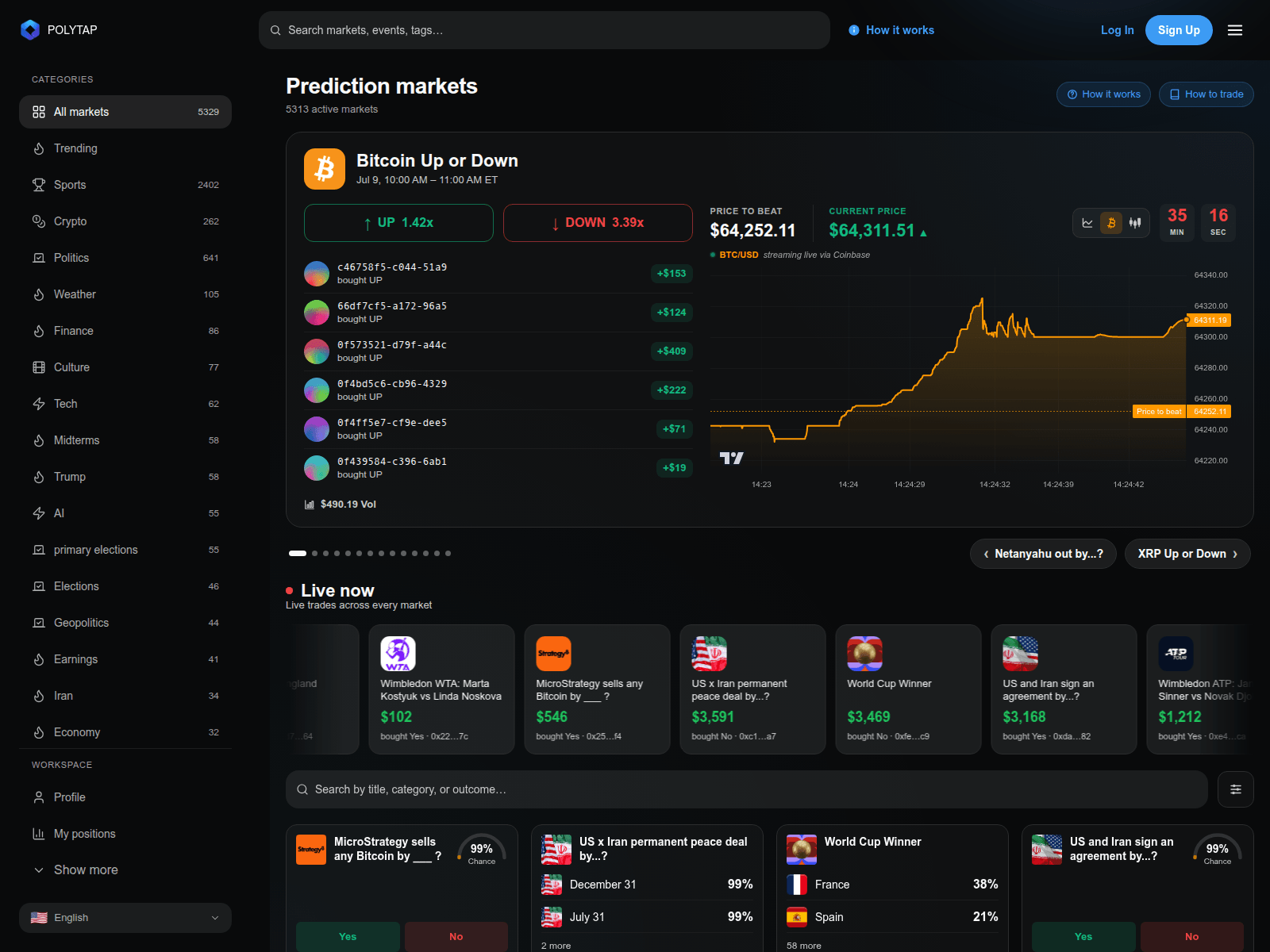The width and height of the screenshot is (1270, 952).
Task: Click MicroStrategy market card logo
Action: pyautogui.click(x=311, y=850)
